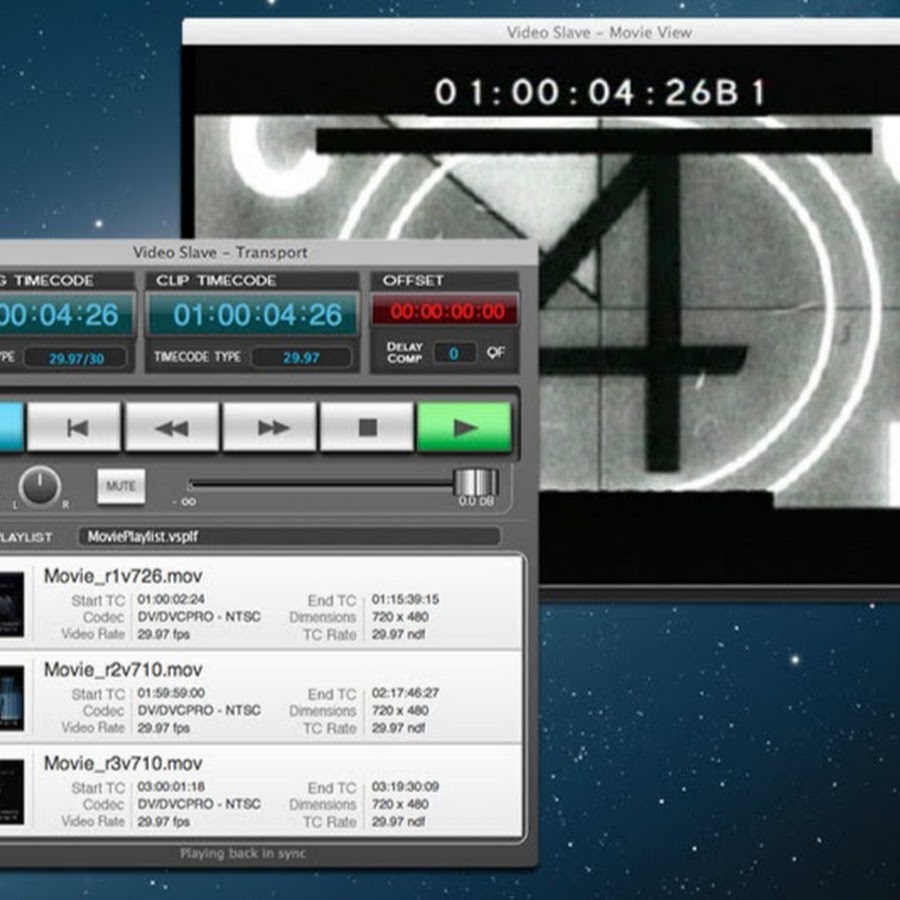The width and height of the screenshot is (900, 900).
Task: Toggle the MUTE button
Action: pos(121,487)
